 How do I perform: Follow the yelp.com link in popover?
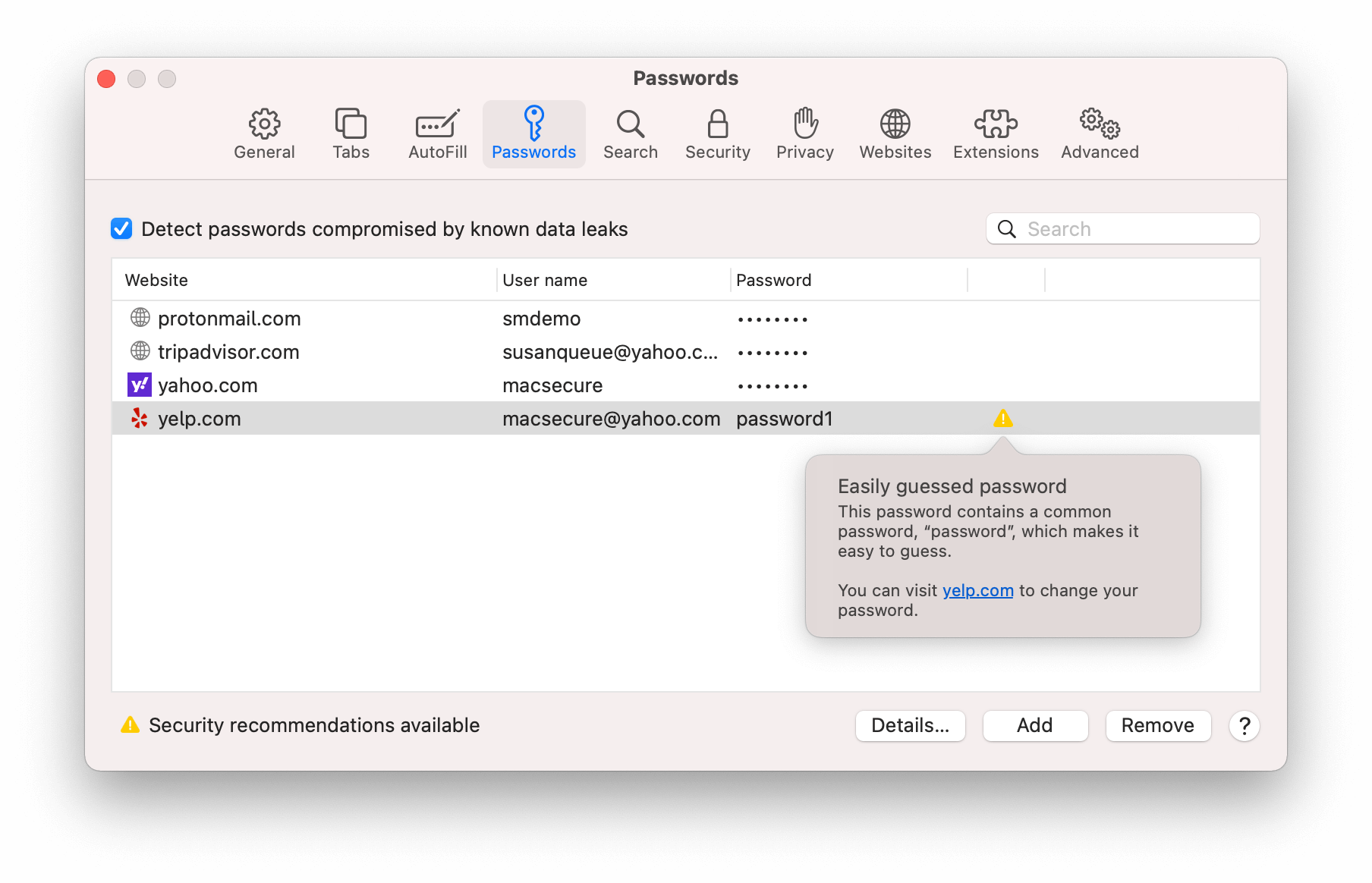[x=977, y=591]
